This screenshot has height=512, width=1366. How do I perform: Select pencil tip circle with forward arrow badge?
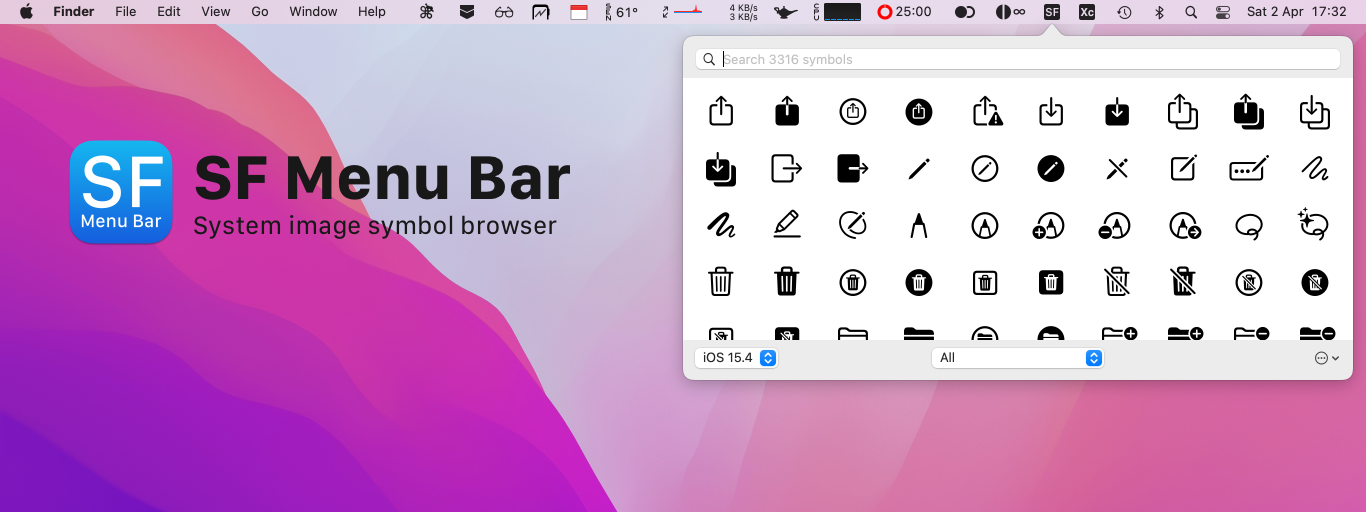(x=1185, y=227)
